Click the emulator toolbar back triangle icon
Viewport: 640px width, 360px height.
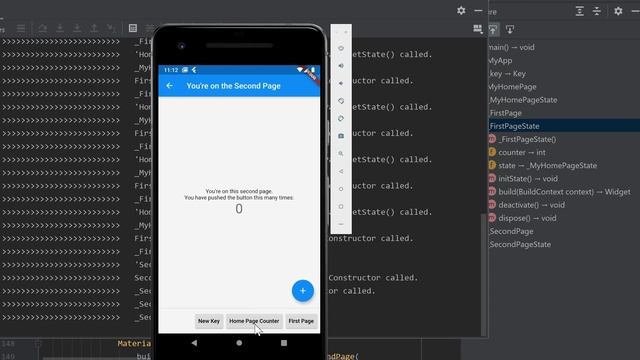pos(341,171)
